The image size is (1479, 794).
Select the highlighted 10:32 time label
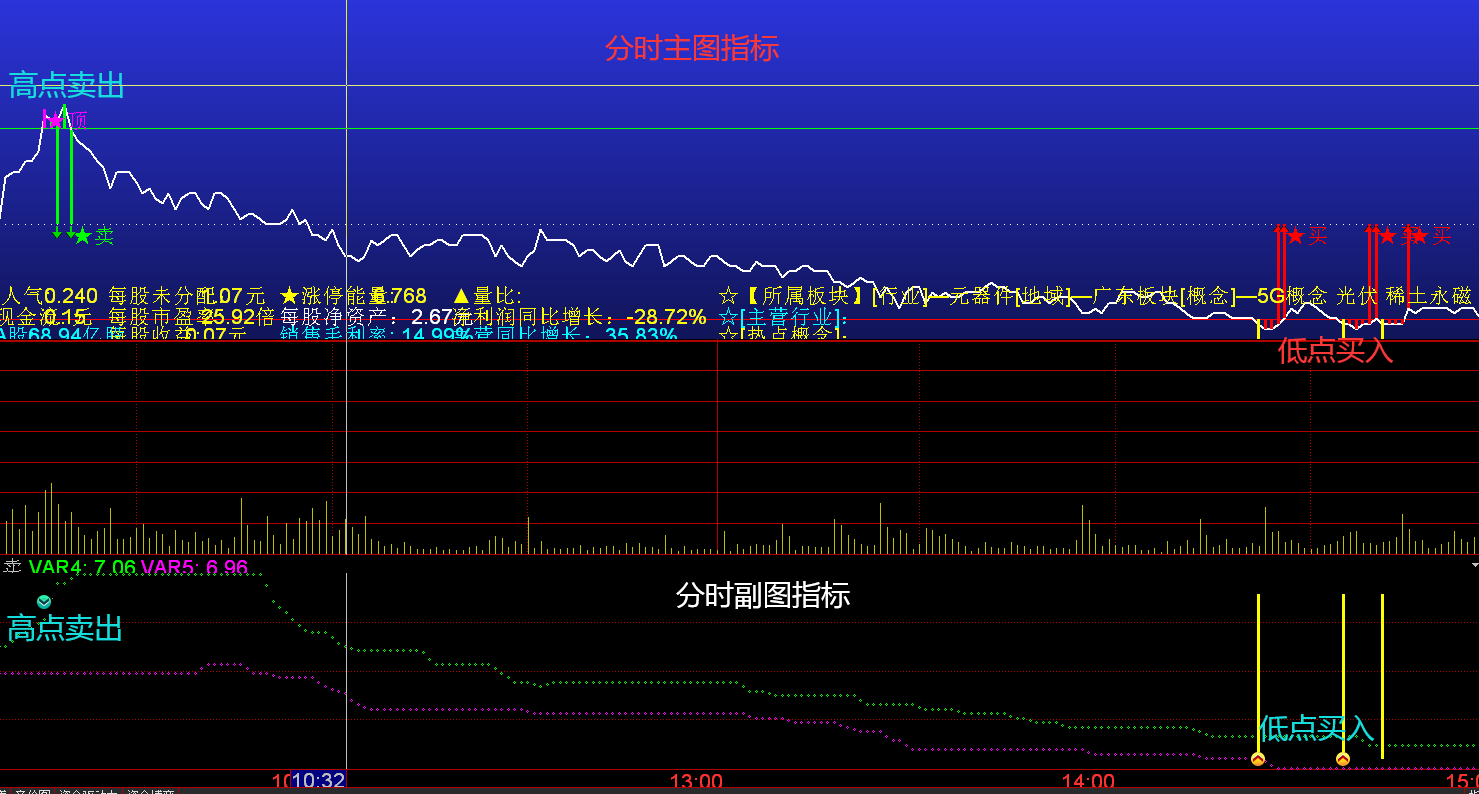pyautogui.click(x=319, y=781)
